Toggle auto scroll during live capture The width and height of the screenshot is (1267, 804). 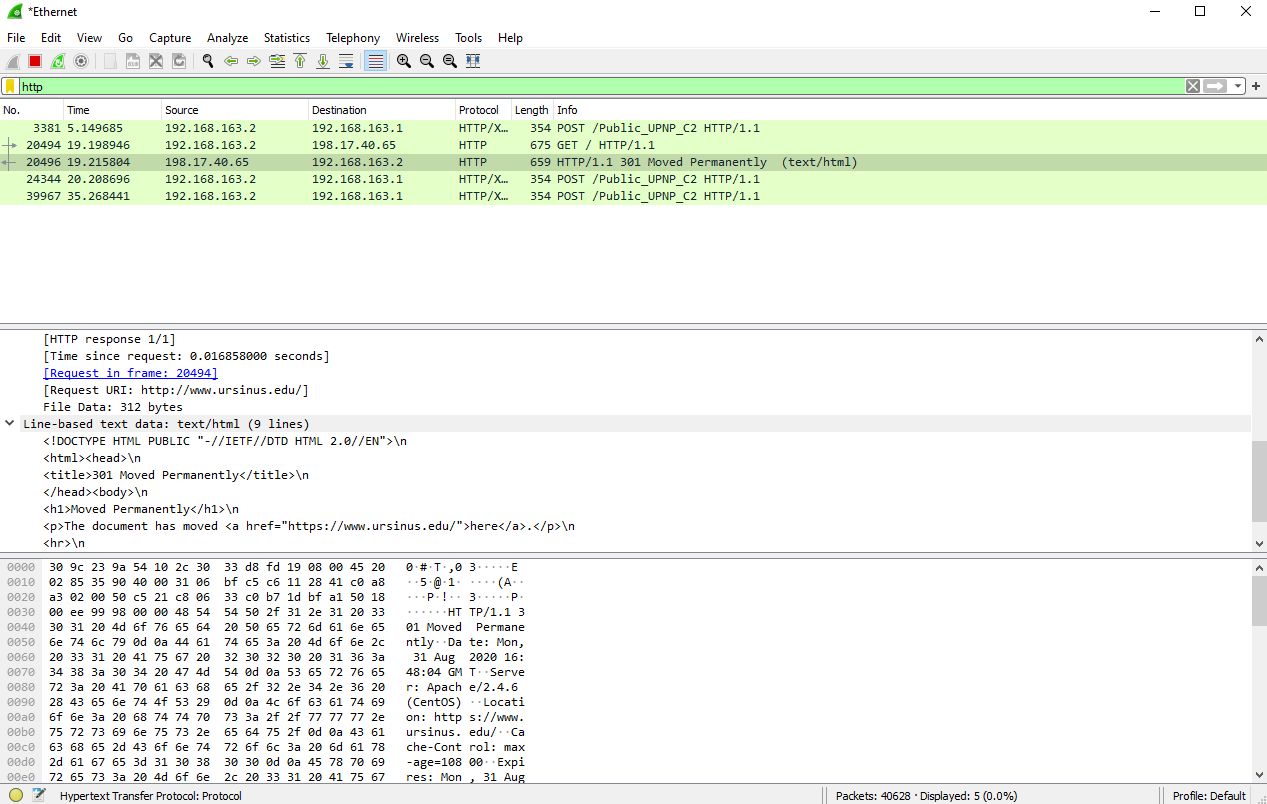point(346,61)
